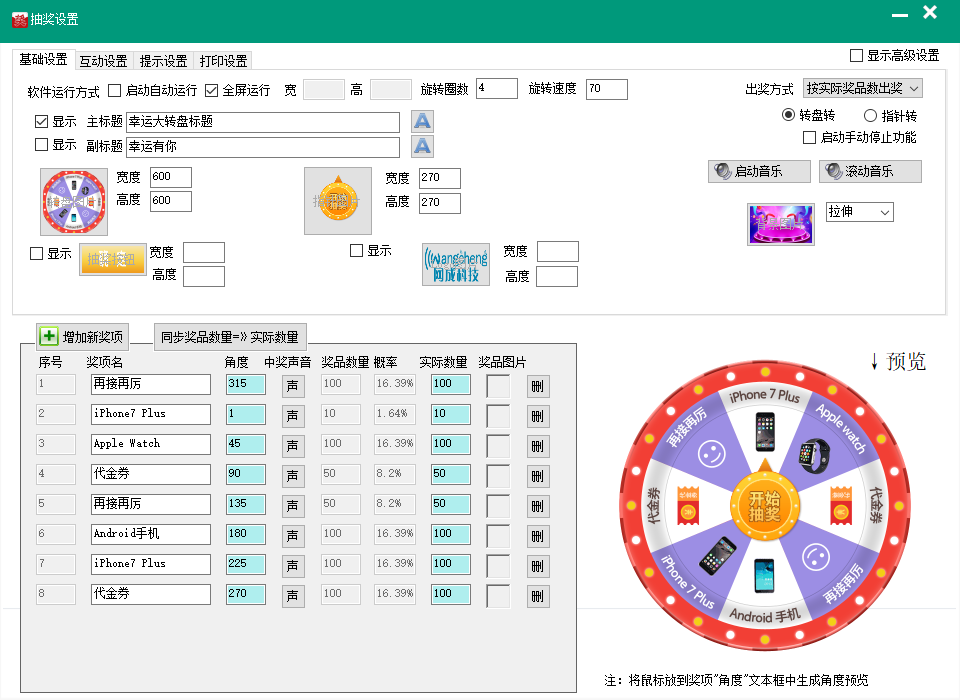The image size is (960, 700).
Task: Click the wheel image thumbnail
Action: (x=73, y=202)
